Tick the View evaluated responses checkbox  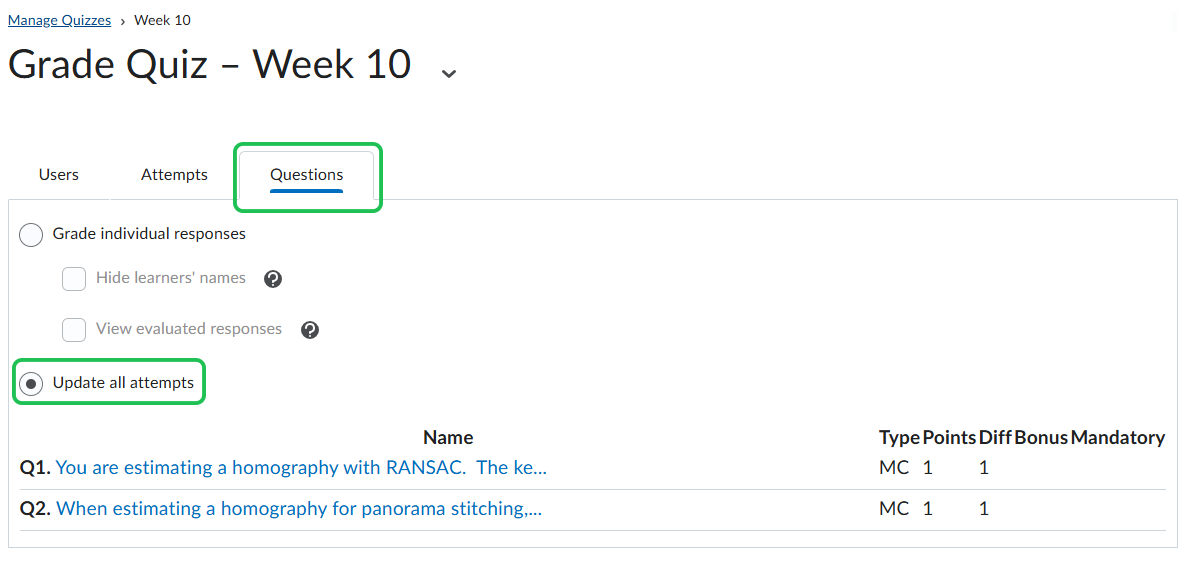point(74,330)
